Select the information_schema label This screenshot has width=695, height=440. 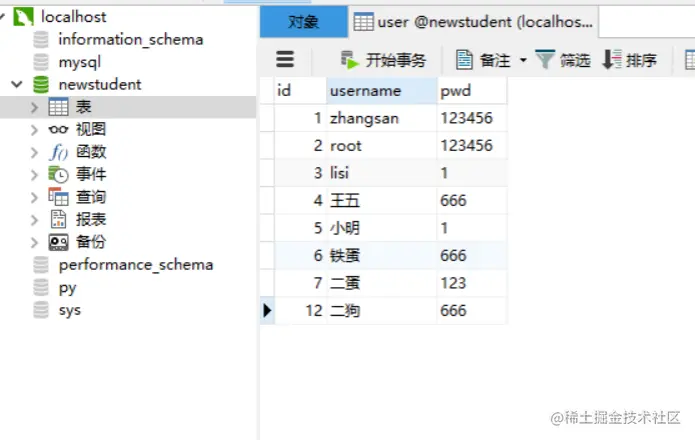[x=131, y=39]
